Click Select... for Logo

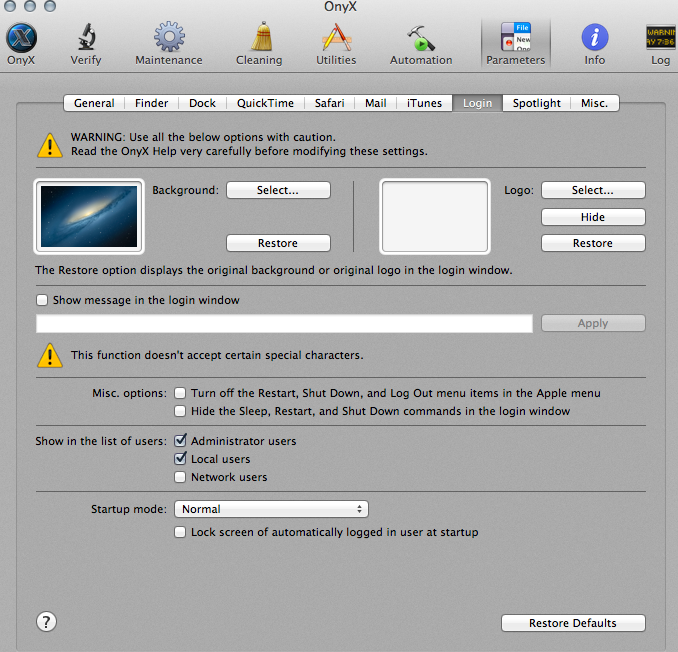coord(593,190)
